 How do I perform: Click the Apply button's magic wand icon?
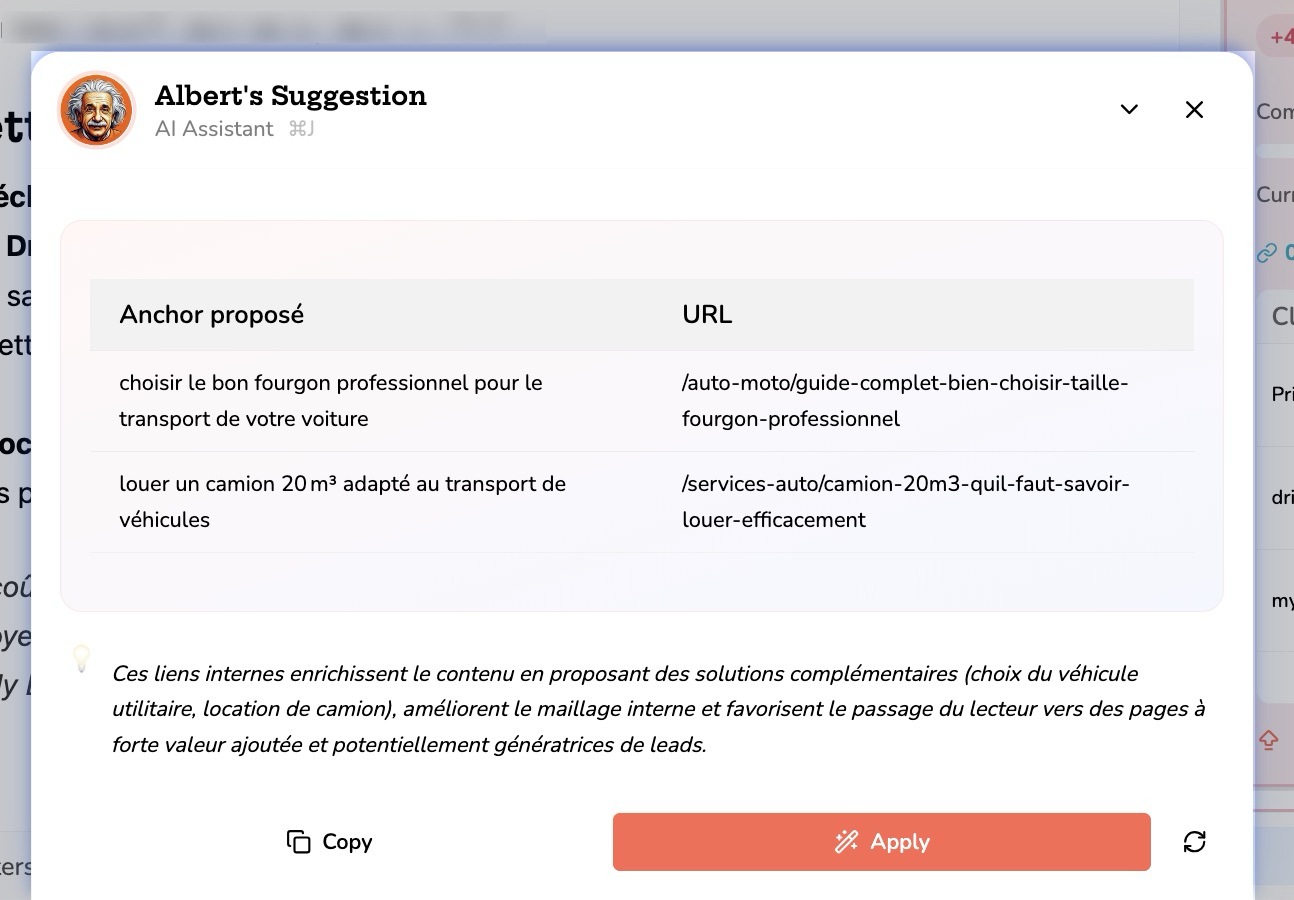847,842
